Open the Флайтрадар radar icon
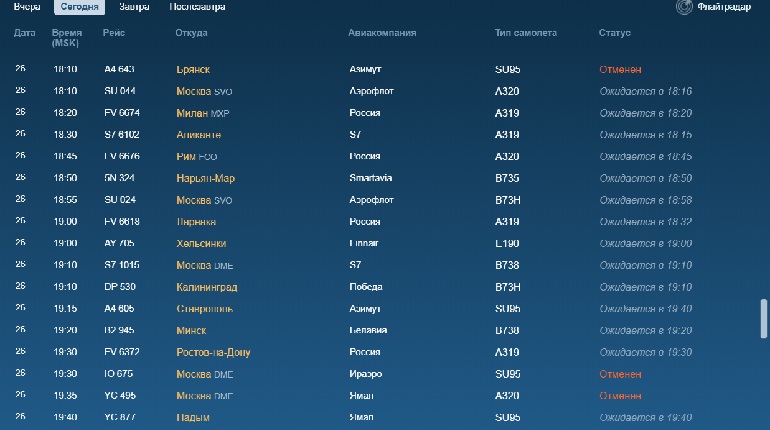 click(684, 7)
